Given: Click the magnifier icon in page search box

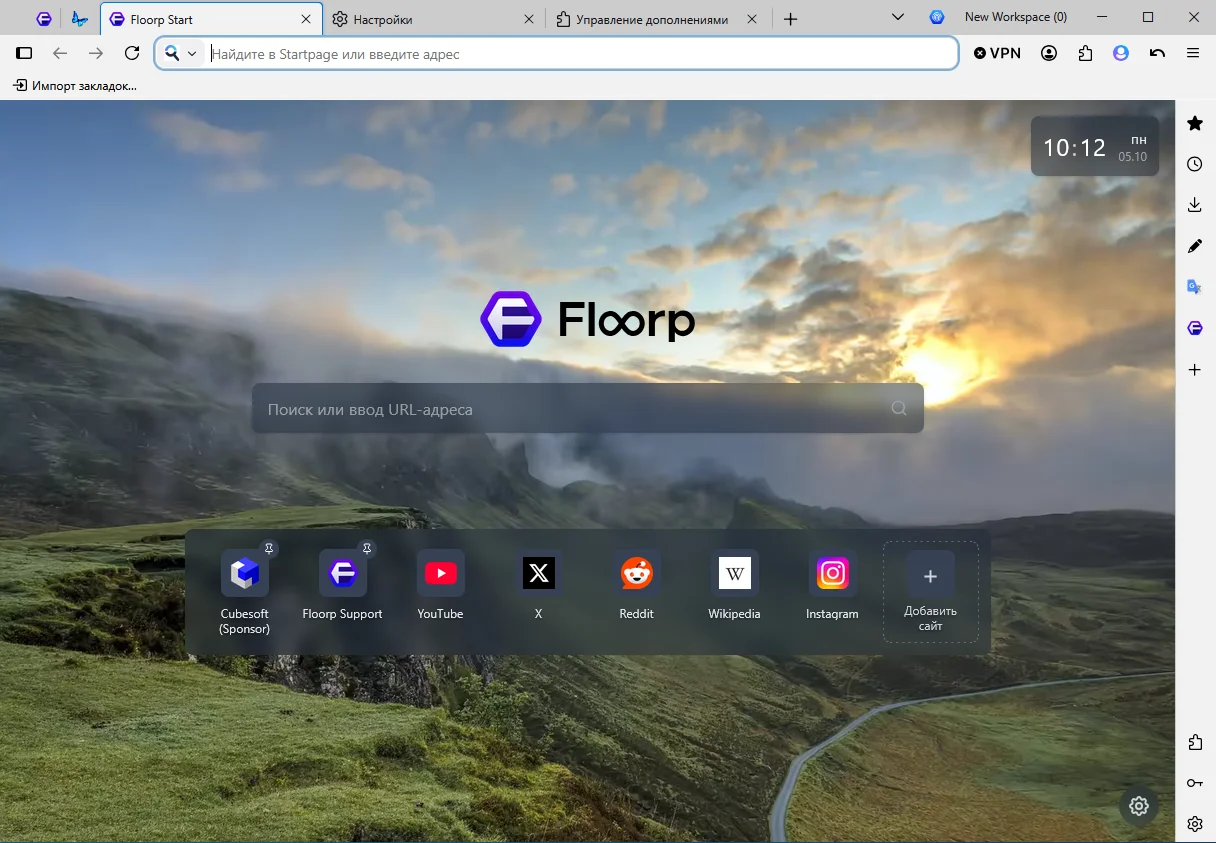Looking at the screenshot, I should click(899, 408).
